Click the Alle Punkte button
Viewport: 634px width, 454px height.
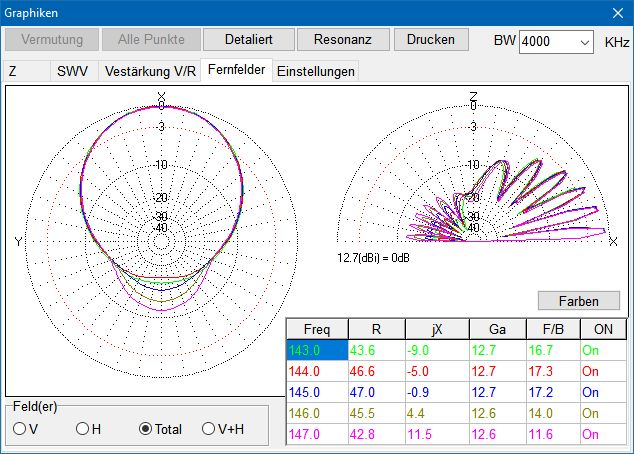[x=151, y=40]
